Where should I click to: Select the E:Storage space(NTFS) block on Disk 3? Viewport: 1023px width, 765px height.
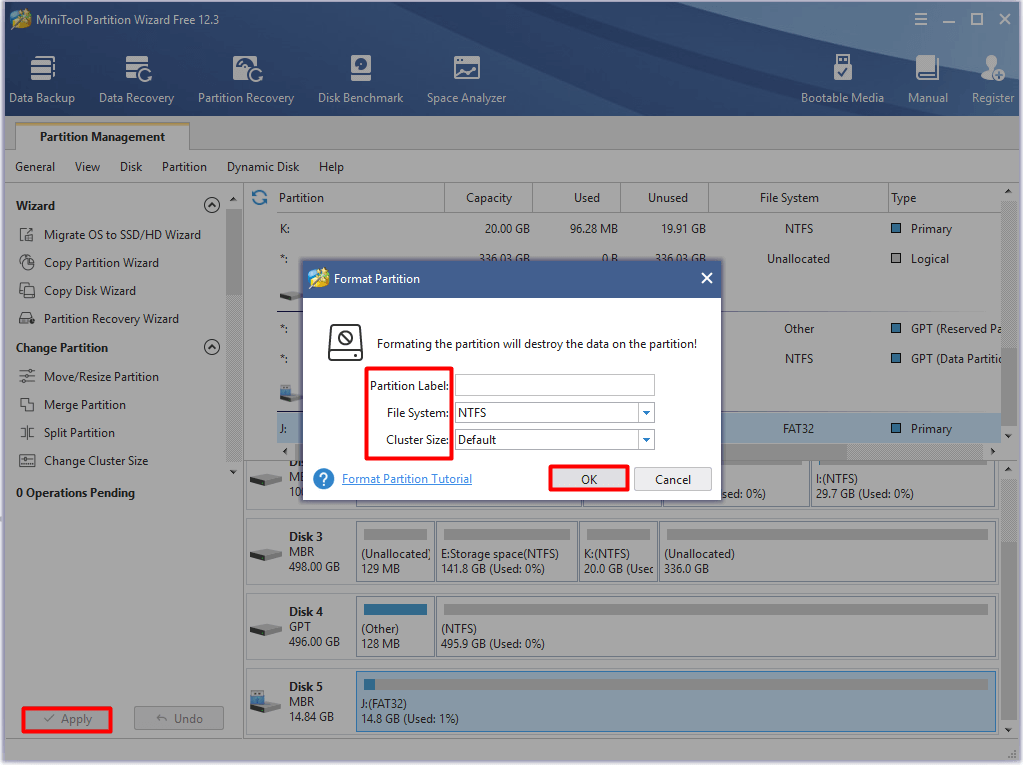[507, 552]
